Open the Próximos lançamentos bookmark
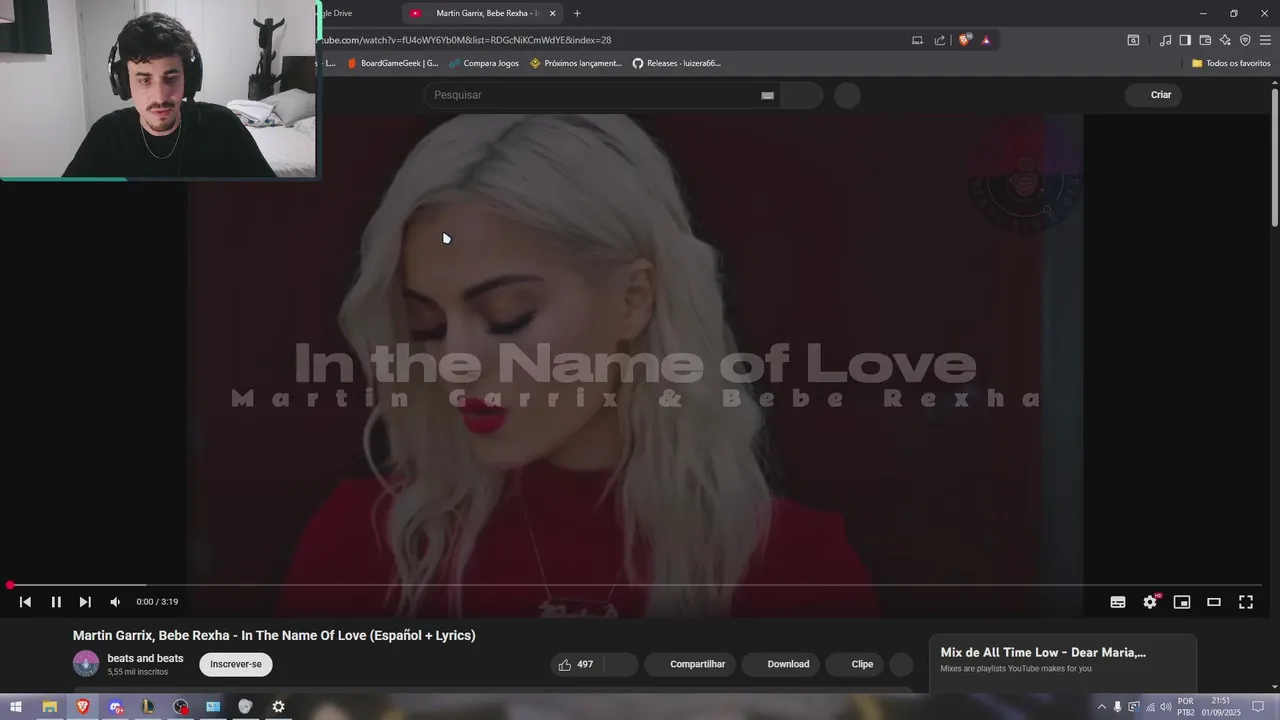Viewport: 1280px width, 720px height. click(x=576, y=63)
